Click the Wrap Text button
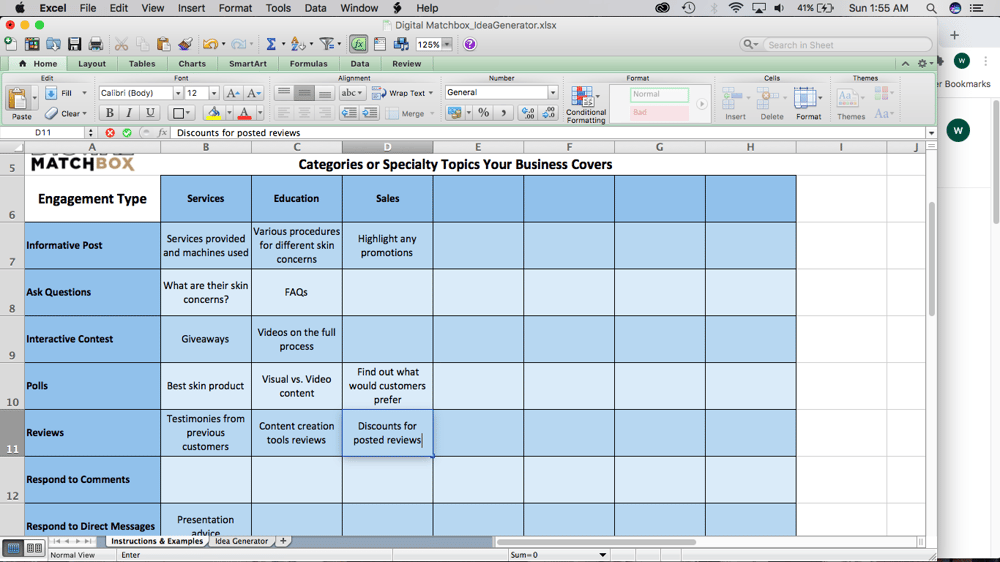The height and width of the screenshot is (562, 1000). (x=402, y=93)
